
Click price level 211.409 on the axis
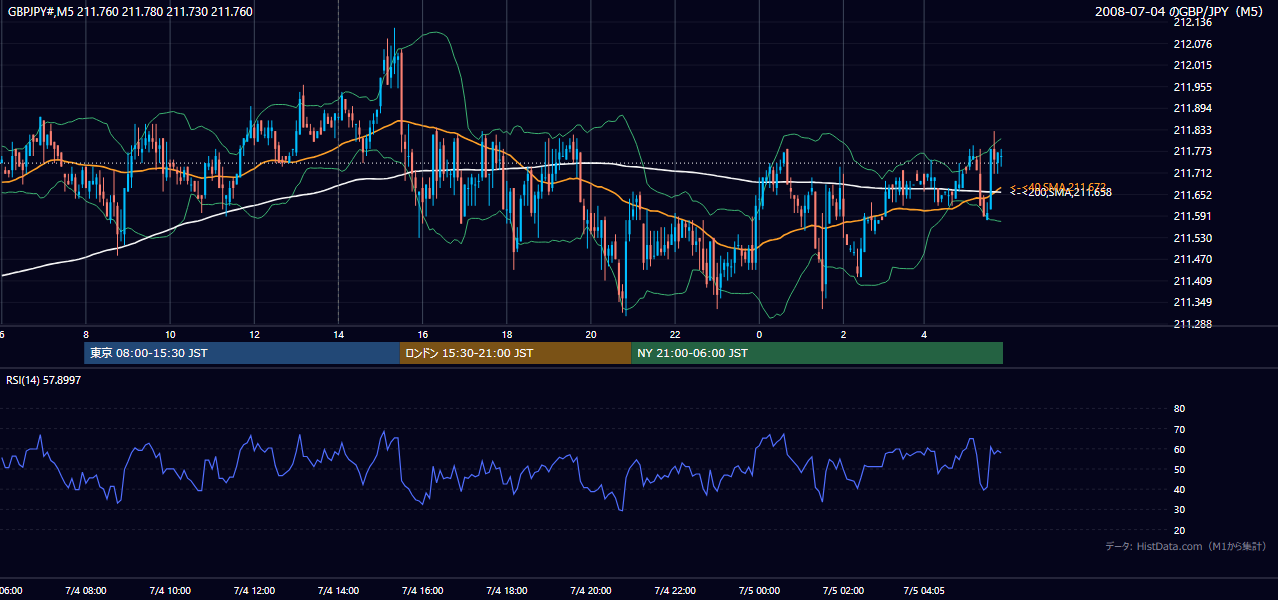pos(1193,281)
